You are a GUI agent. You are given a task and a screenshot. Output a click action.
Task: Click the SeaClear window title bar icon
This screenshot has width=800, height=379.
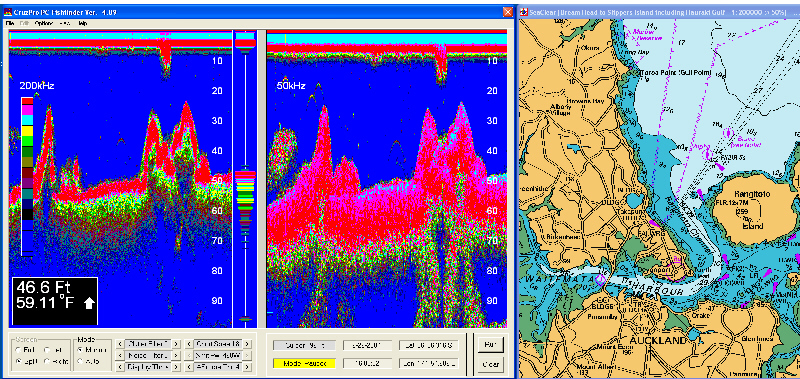coord(524,12)
